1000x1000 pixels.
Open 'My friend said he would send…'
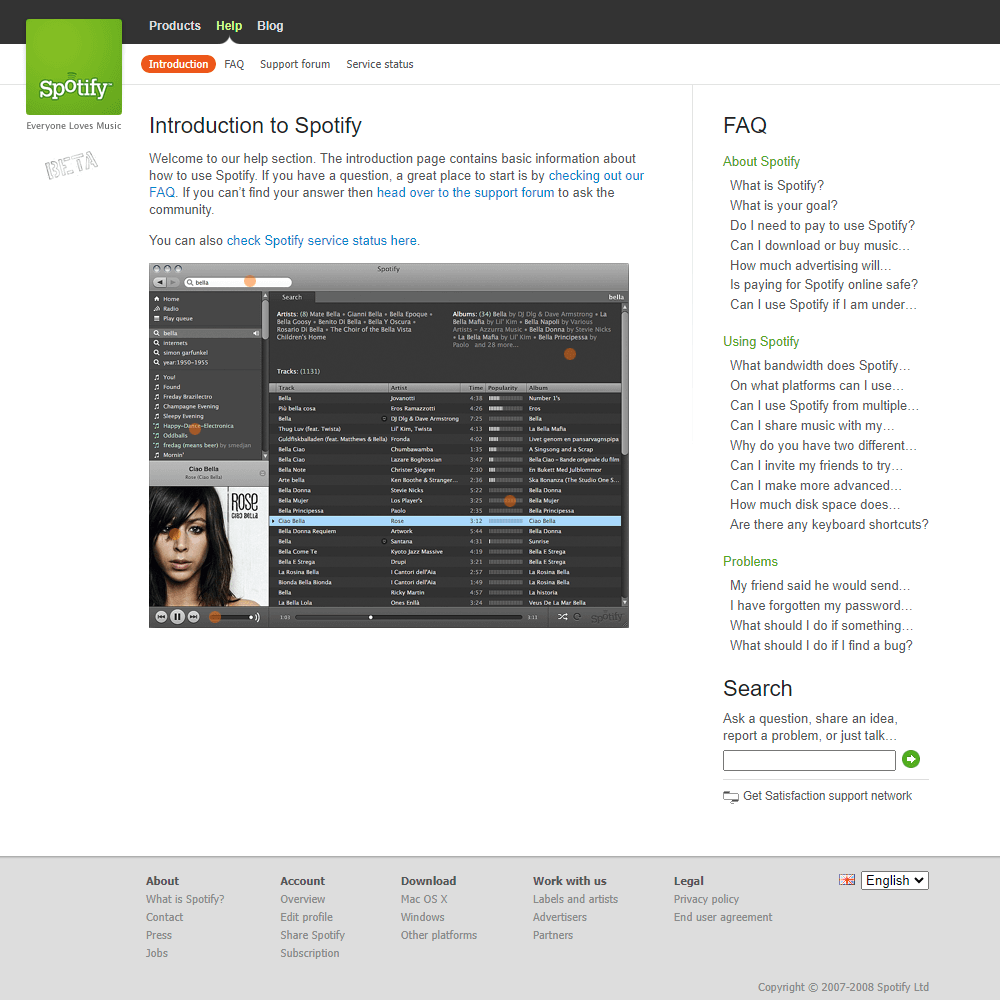(820, 585)
